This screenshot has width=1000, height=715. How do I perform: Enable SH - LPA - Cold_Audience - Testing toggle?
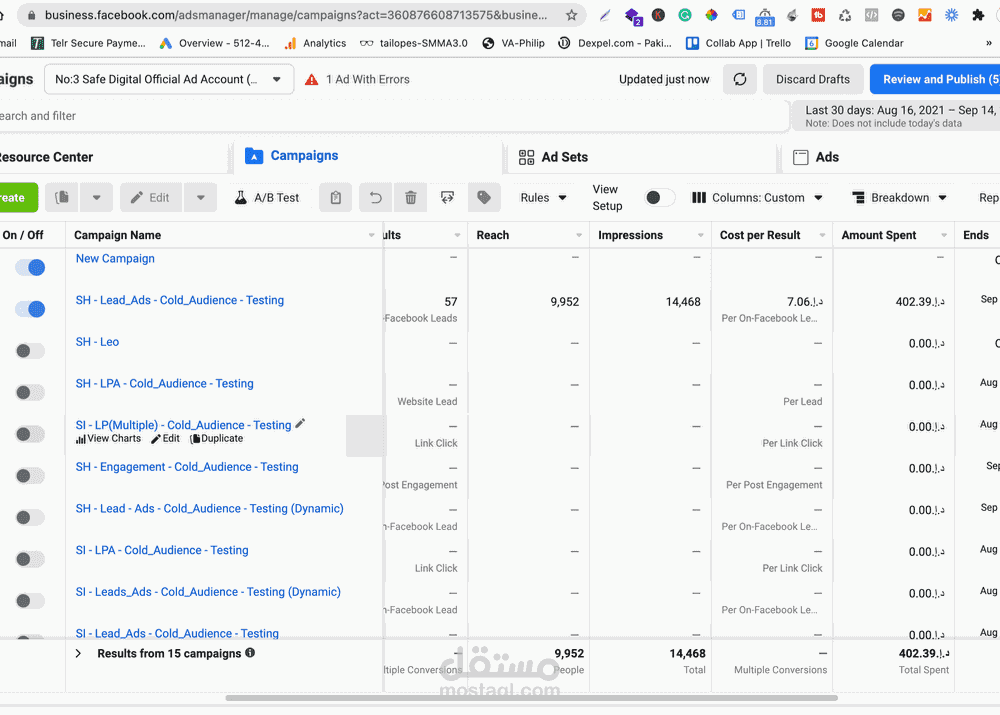30,392
